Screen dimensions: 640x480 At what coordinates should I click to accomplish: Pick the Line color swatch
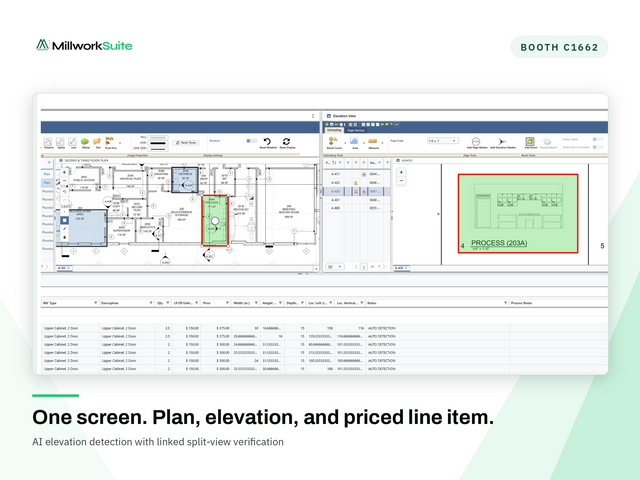coord(158,143)
